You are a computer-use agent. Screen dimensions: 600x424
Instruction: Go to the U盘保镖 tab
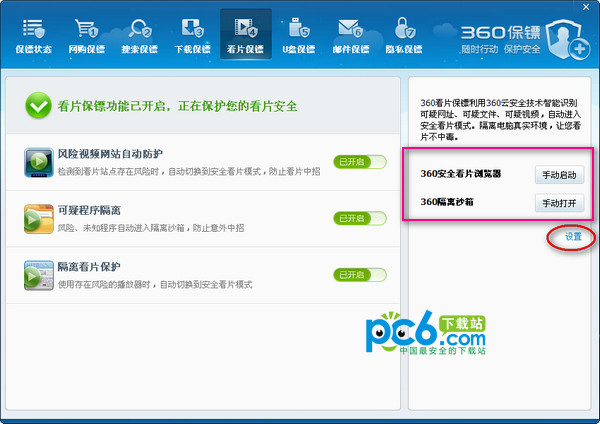pos(298,35)
